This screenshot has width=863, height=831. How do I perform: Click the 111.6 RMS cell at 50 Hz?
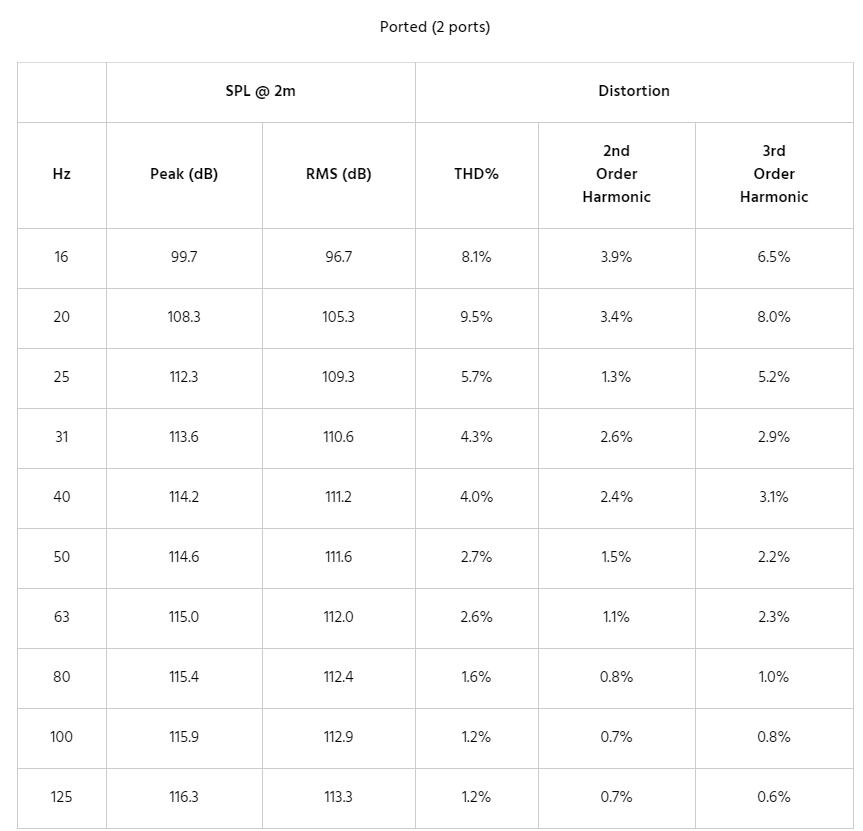pyautogui.click(x=339, y=557)
